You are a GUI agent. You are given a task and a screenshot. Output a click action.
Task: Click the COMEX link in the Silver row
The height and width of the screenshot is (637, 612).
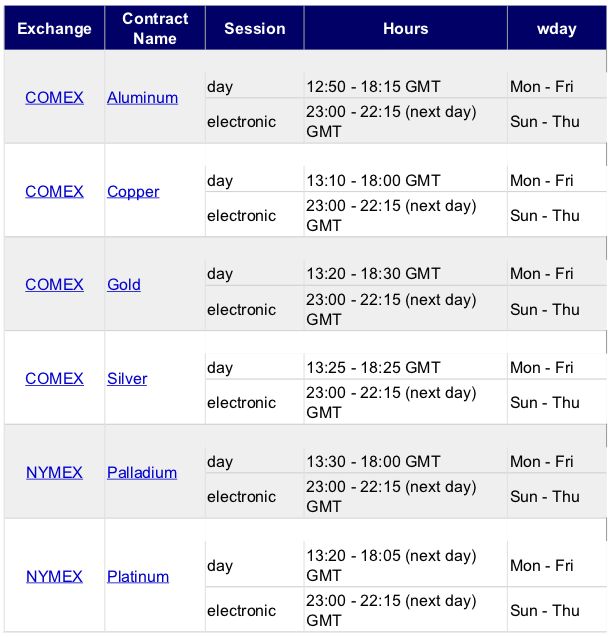point(54,379)
